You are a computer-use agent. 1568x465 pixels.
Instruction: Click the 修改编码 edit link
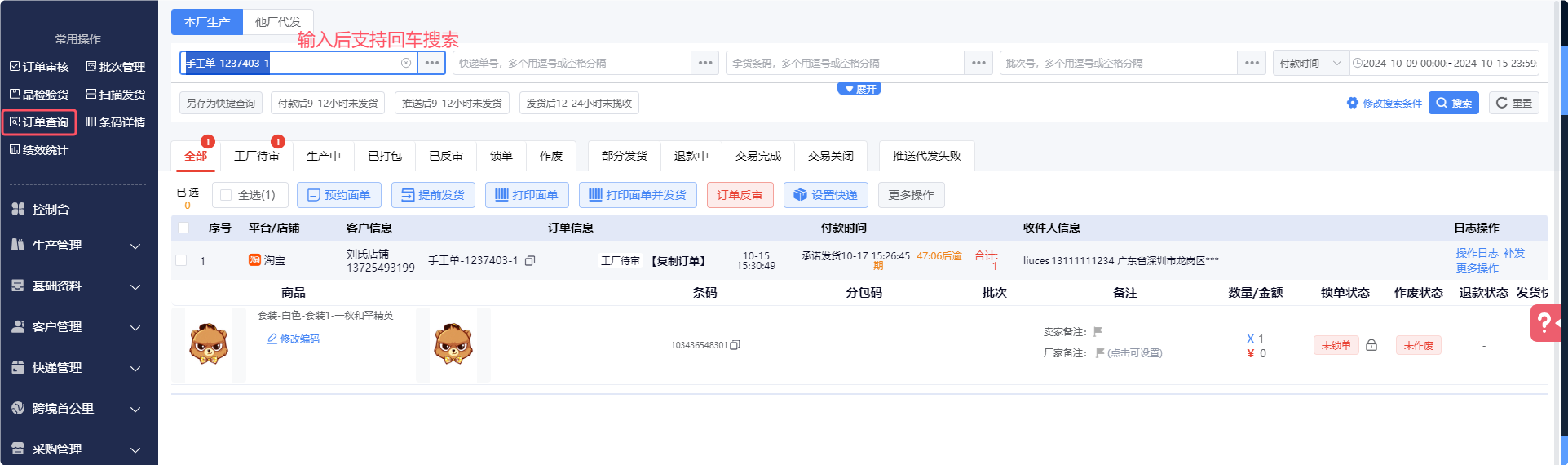coord(294,339)
